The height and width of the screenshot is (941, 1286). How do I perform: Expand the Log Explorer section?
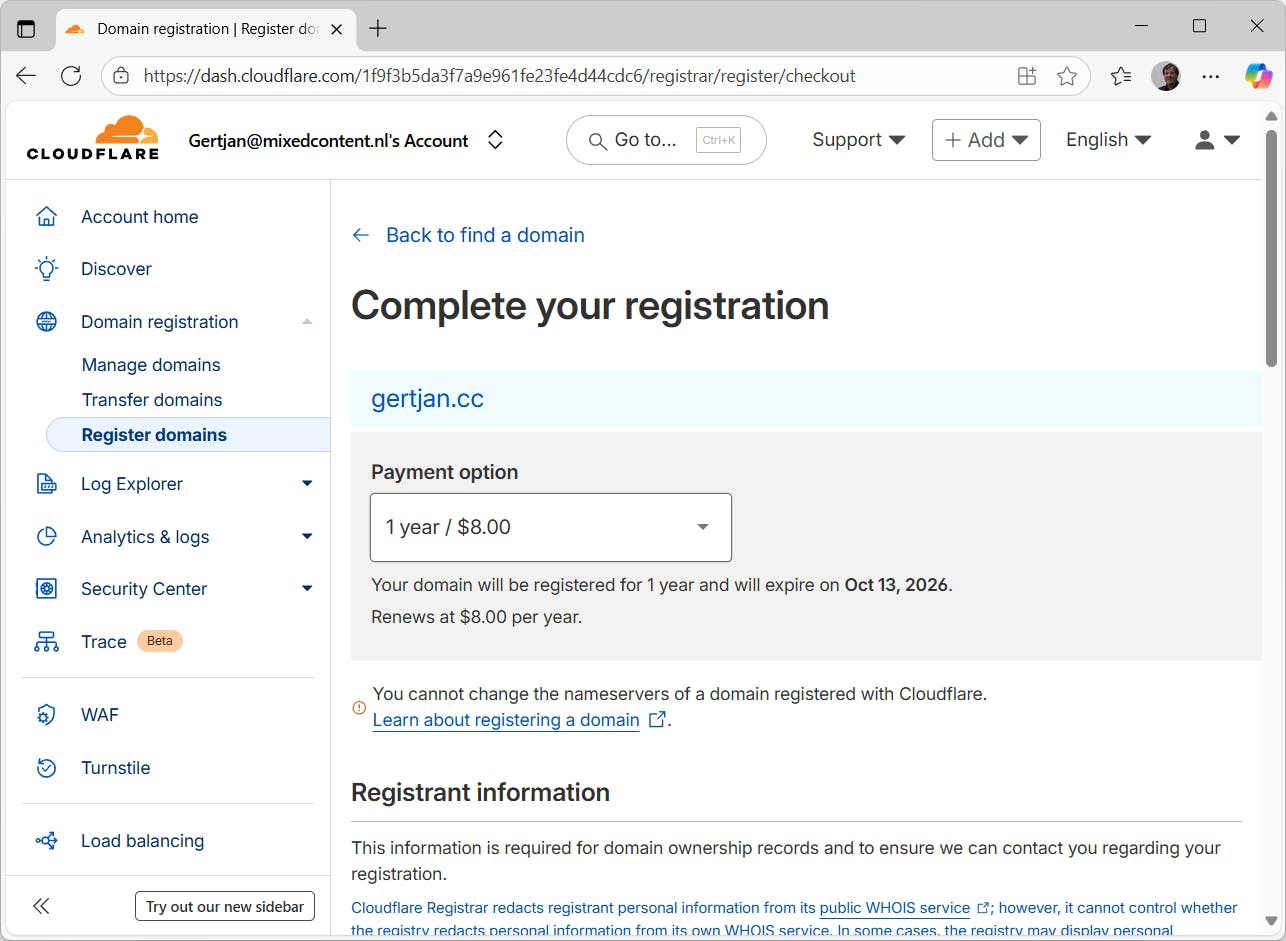pos(307,484)
